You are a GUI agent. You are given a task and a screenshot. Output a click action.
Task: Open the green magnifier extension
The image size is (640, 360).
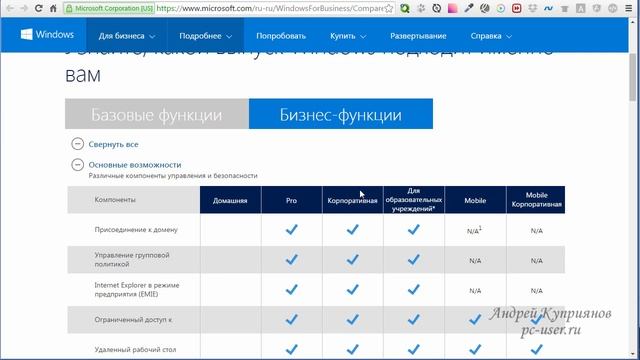point(404,8)
